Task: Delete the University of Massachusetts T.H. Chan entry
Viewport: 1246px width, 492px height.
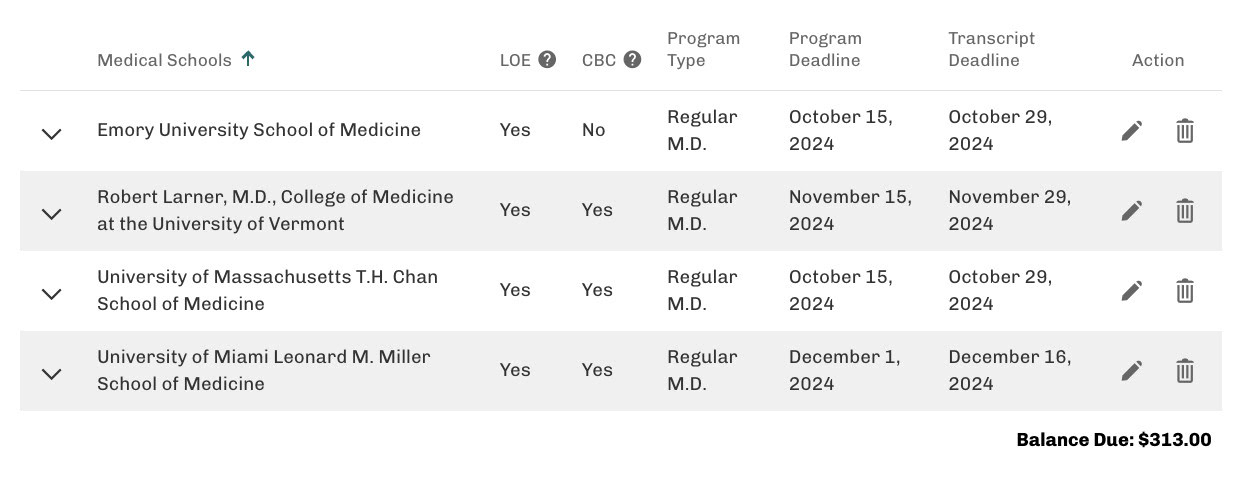Action: click(1184, 291)
